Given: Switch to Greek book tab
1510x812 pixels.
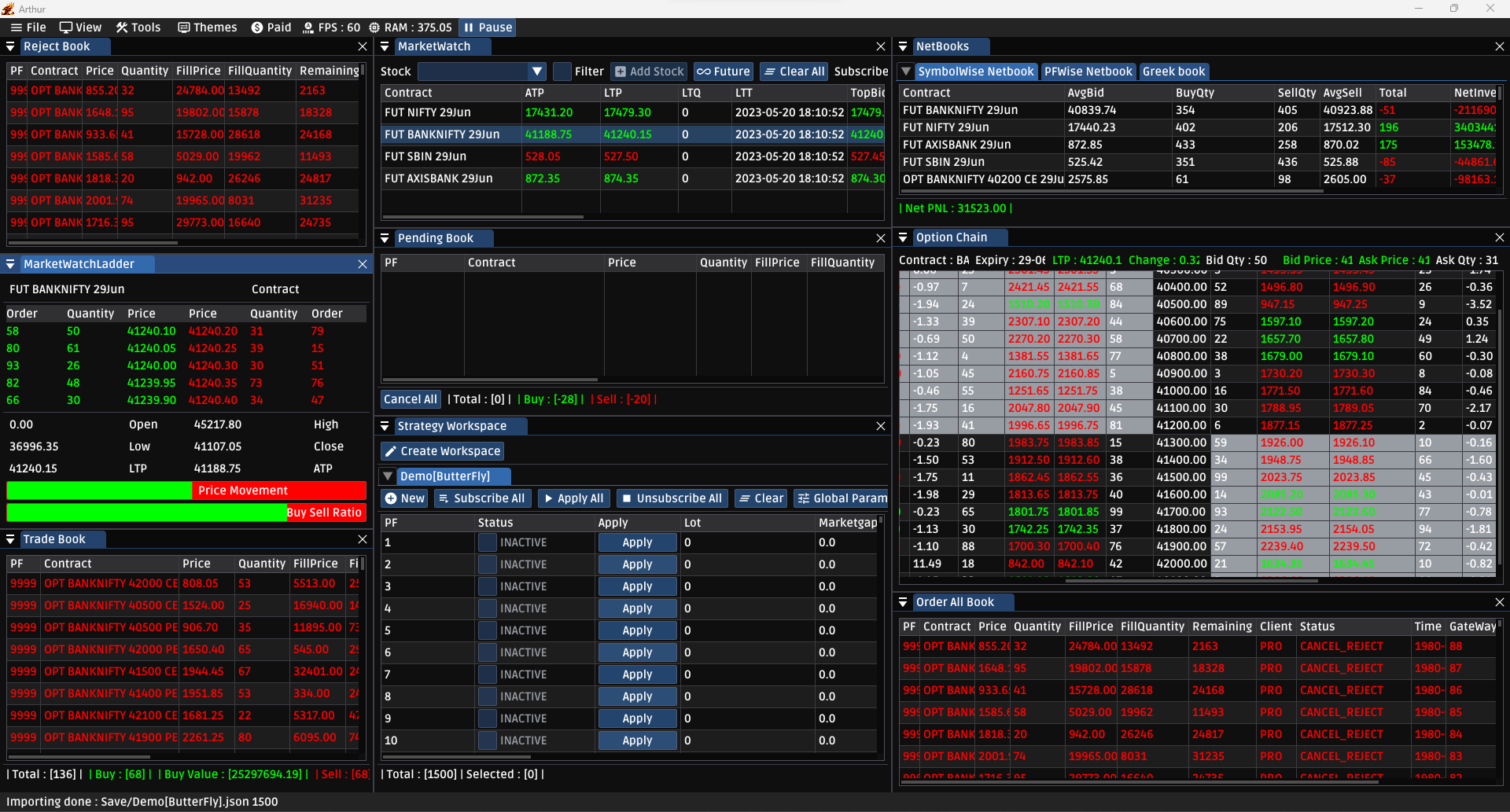Looking at the screenshot, I should 1173,72.
